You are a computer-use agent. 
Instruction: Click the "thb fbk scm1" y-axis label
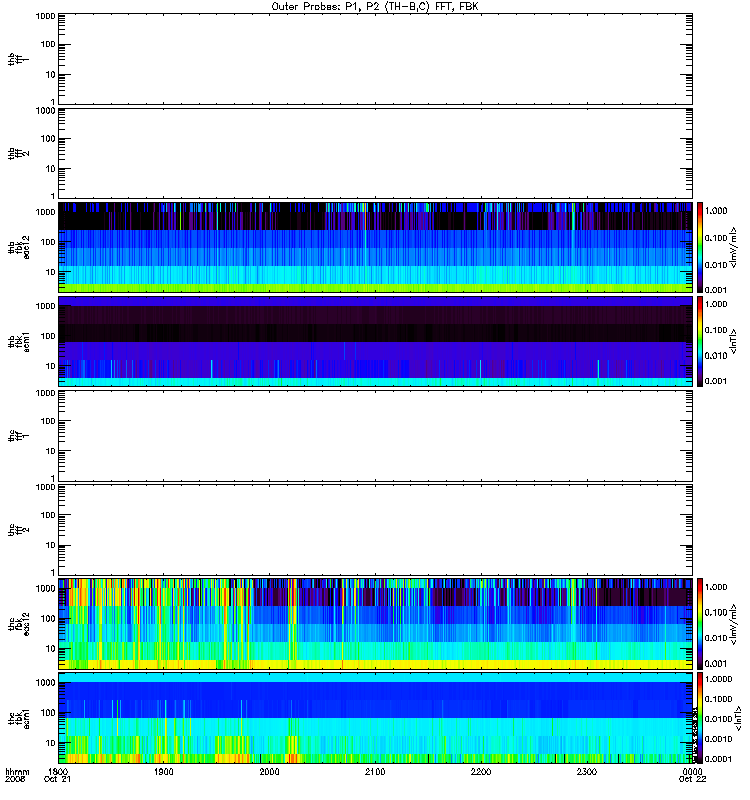tap(19, 341)
